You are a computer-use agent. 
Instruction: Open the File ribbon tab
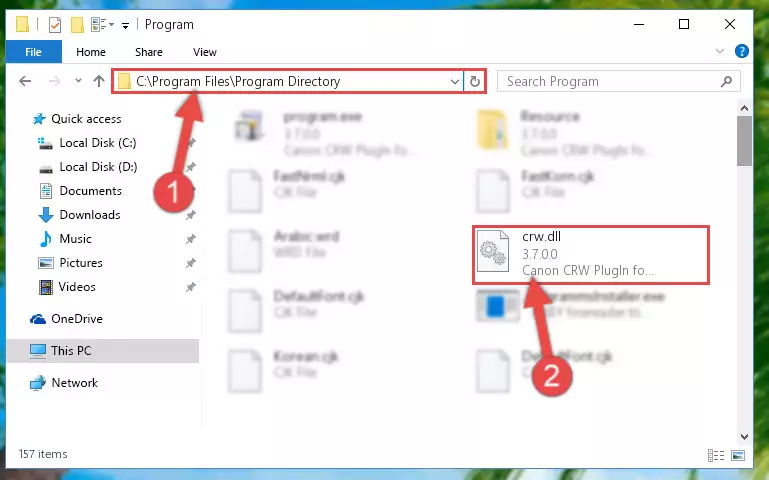pos(33,52)
